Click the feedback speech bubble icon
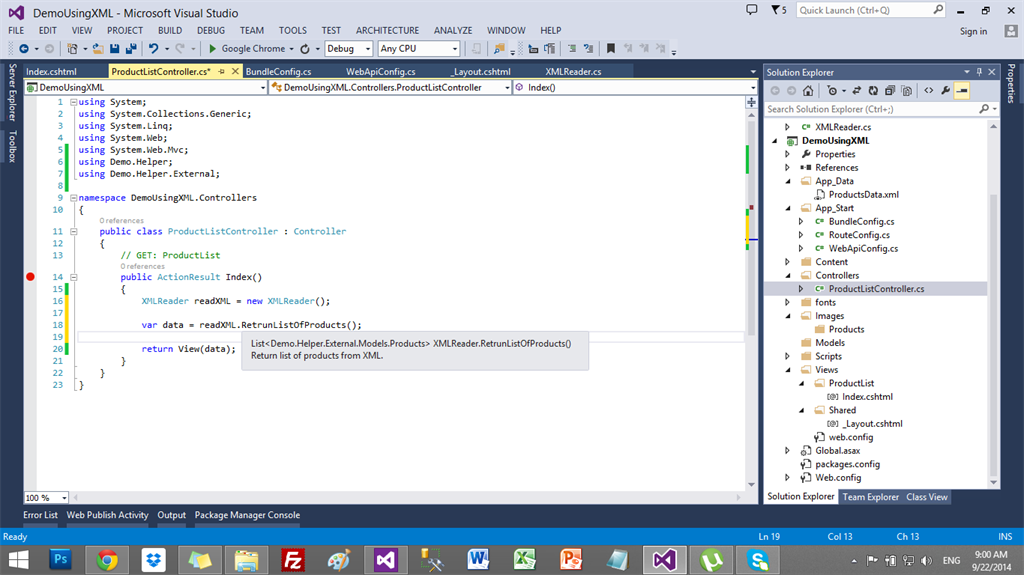The height and width of the screenshot is (575, 1024). click(753, 10)
